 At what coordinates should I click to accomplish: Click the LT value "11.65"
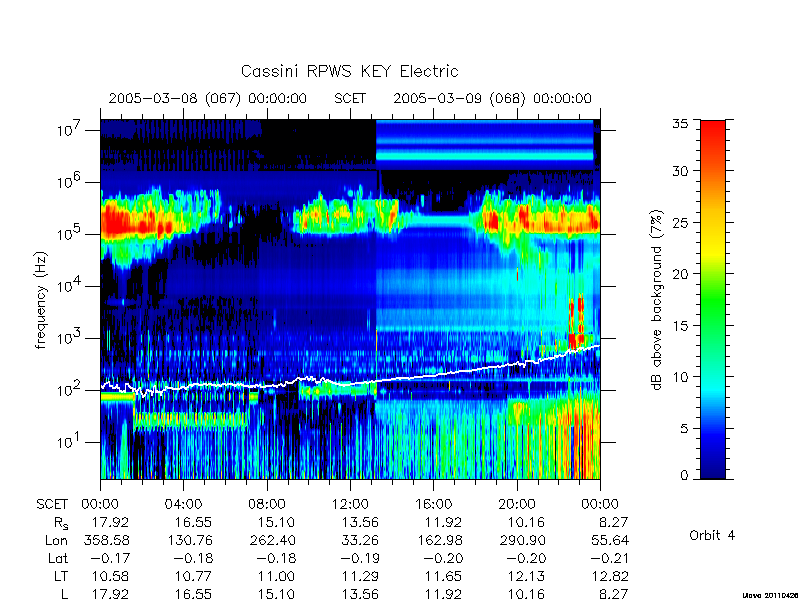[x=444, y=576]
